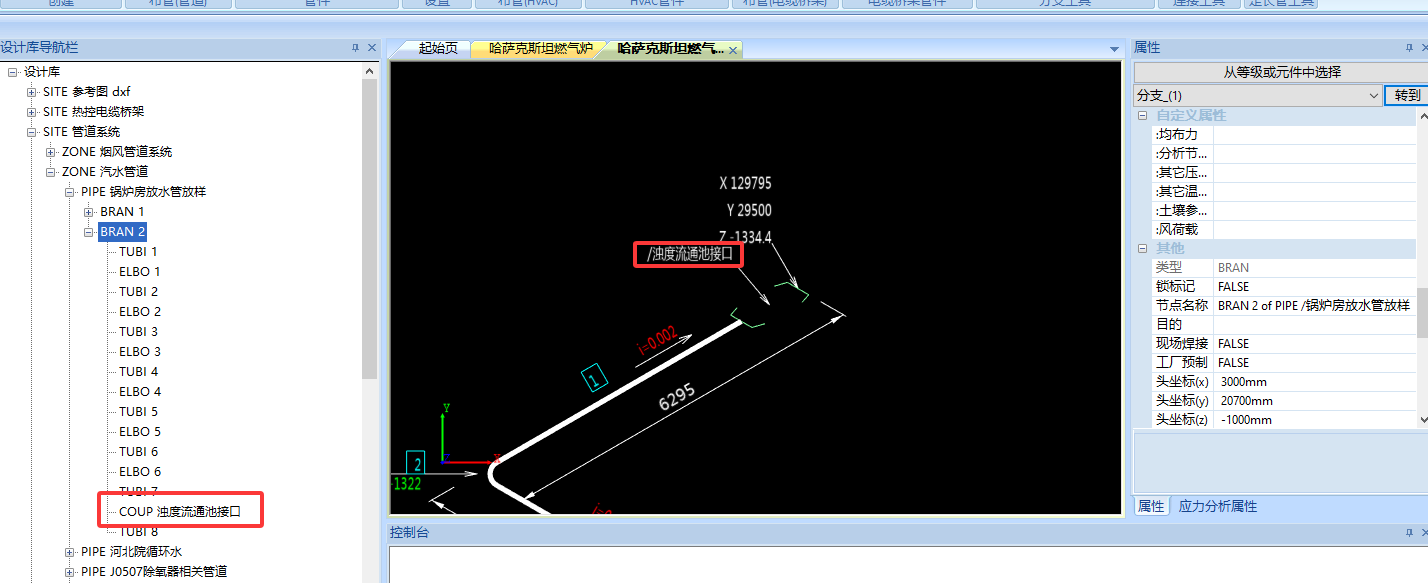Viewport: 1428px width, 583px height.
Task: Expand the BRAN 1 tree node
Action: (89, 212)
